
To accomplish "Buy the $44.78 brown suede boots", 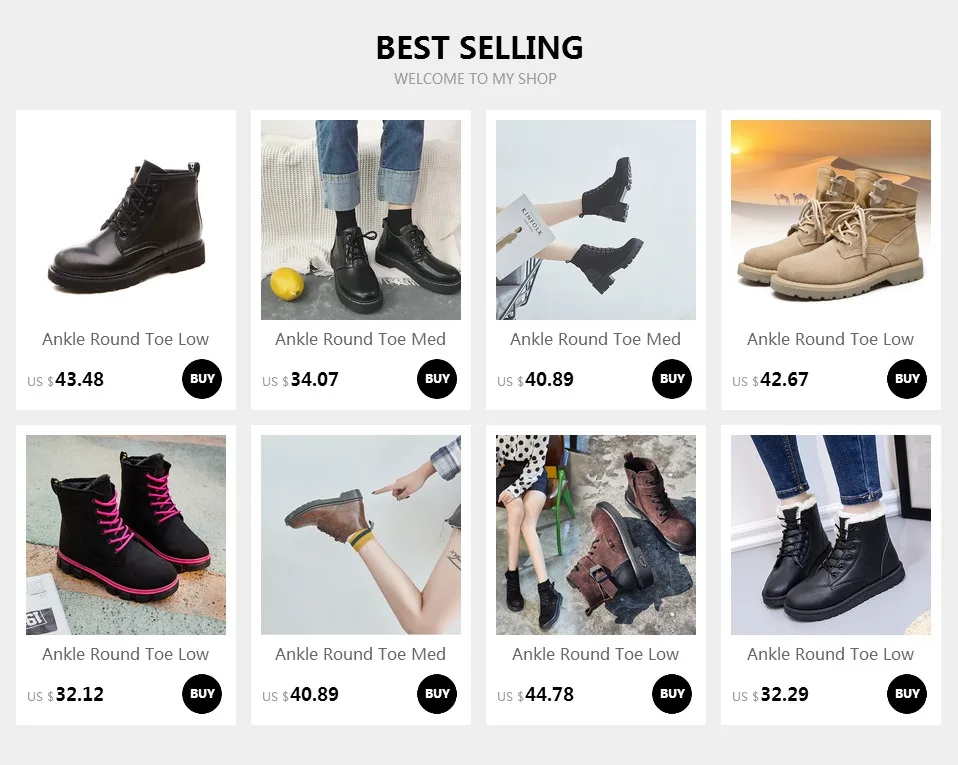I will pos(672,694).
